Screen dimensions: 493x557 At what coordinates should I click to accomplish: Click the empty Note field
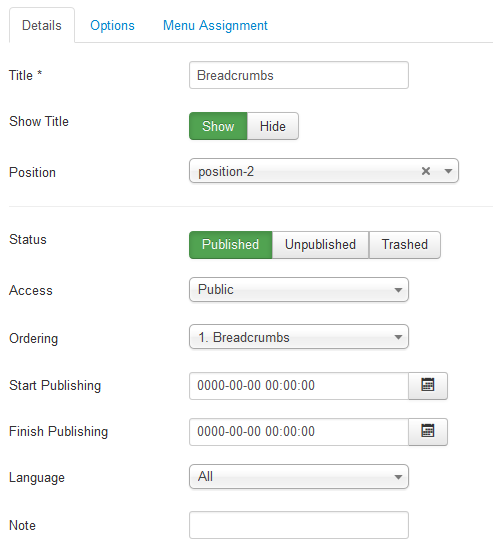(299, 525)
